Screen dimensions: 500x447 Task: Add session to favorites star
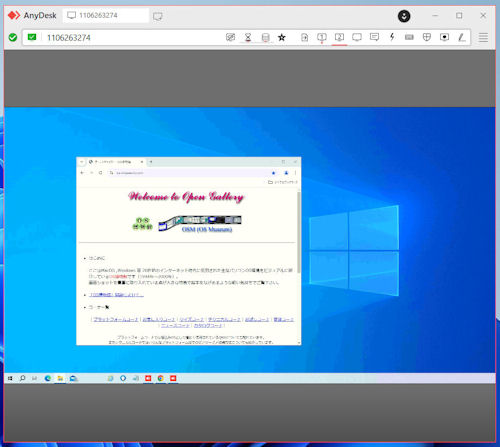coord(282,37)
